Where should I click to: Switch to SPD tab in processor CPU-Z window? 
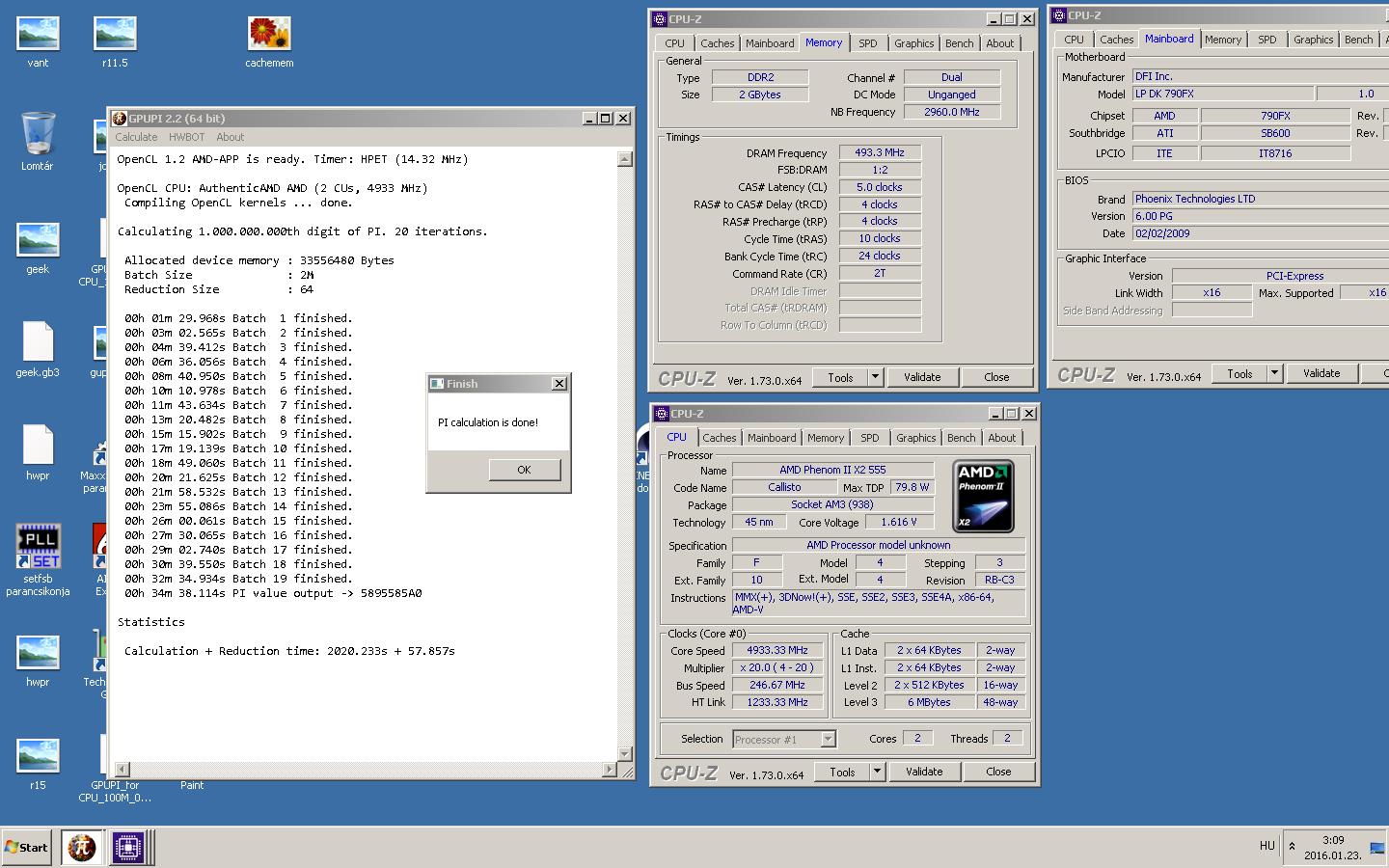[x=869, y=438]
